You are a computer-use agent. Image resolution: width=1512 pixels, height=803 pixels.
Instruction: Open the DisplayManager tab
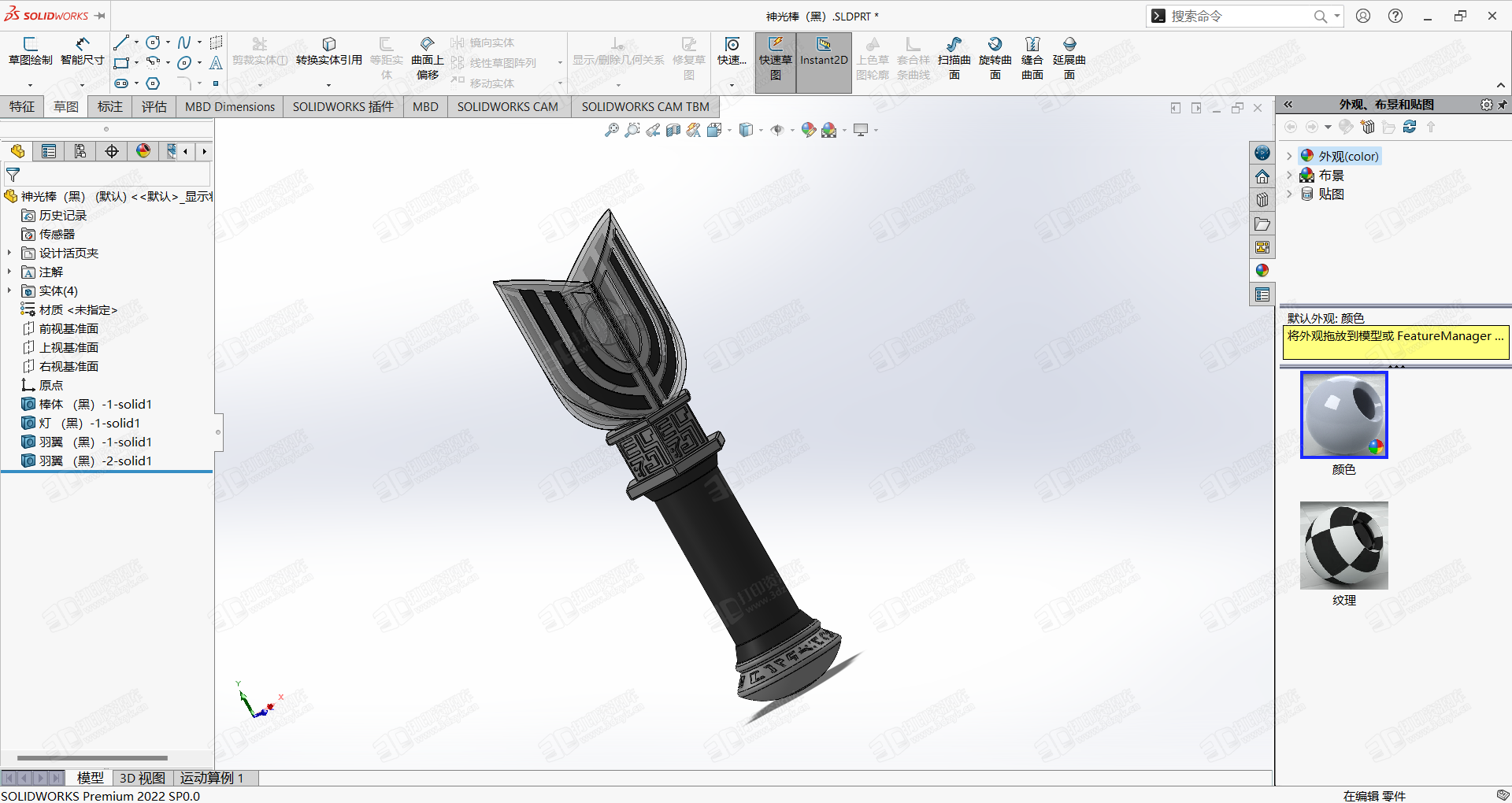click(143, 151)
